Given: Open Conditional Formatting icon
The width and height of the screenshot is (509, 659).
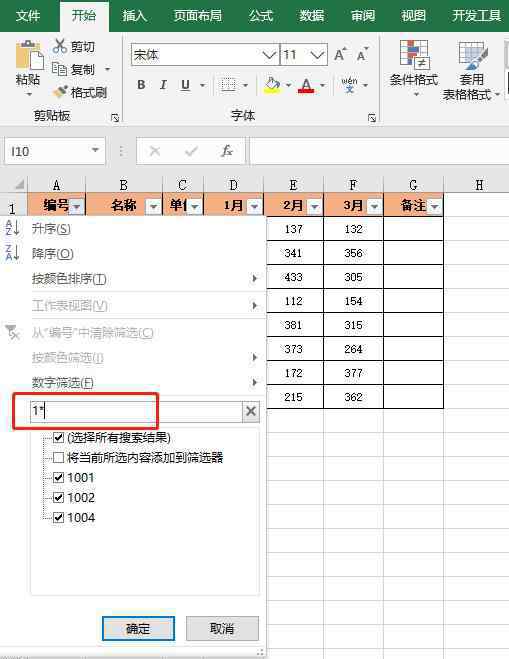Looking at the screenshot, I should click(414, 54).
